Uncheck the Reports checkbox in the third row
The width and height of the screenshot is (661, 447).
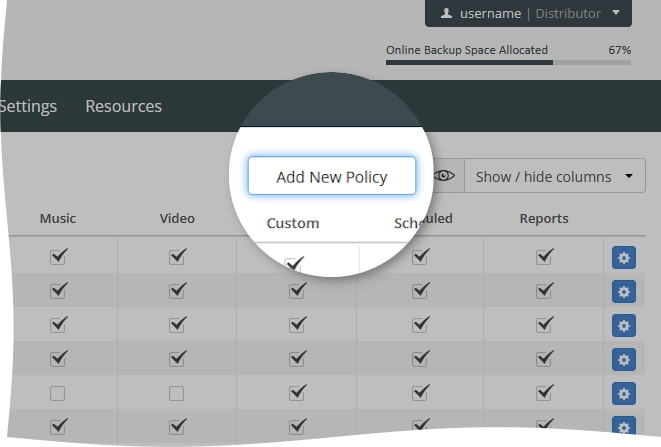pyautogui.click(x=544, y=325)
